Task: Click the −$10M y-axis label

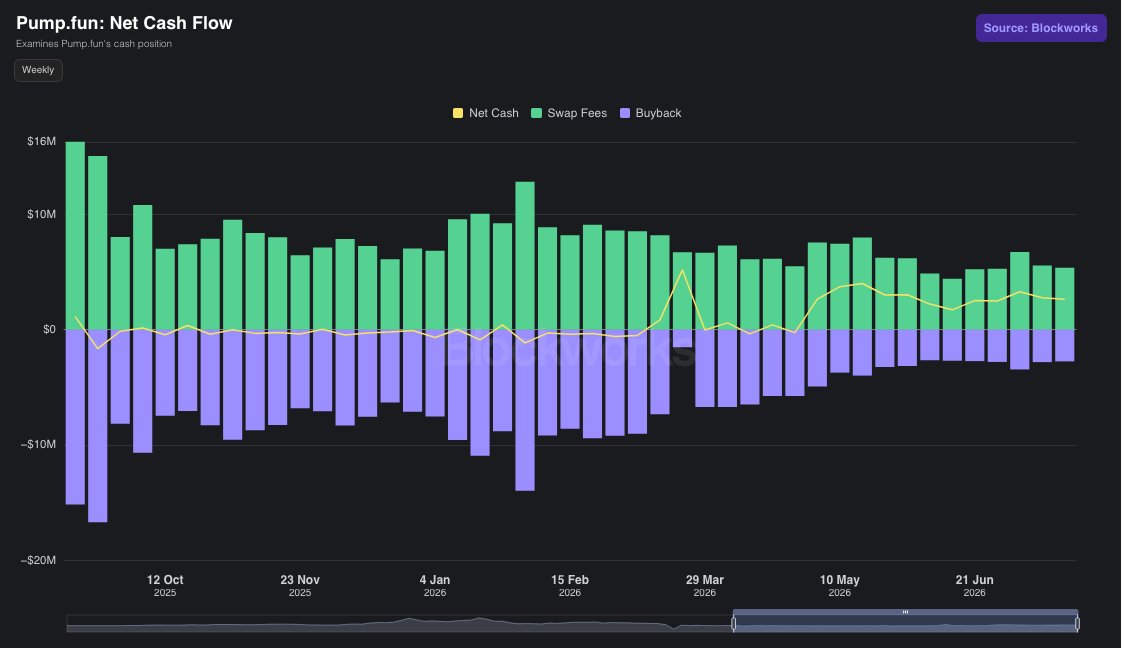Action: (39, 445)
